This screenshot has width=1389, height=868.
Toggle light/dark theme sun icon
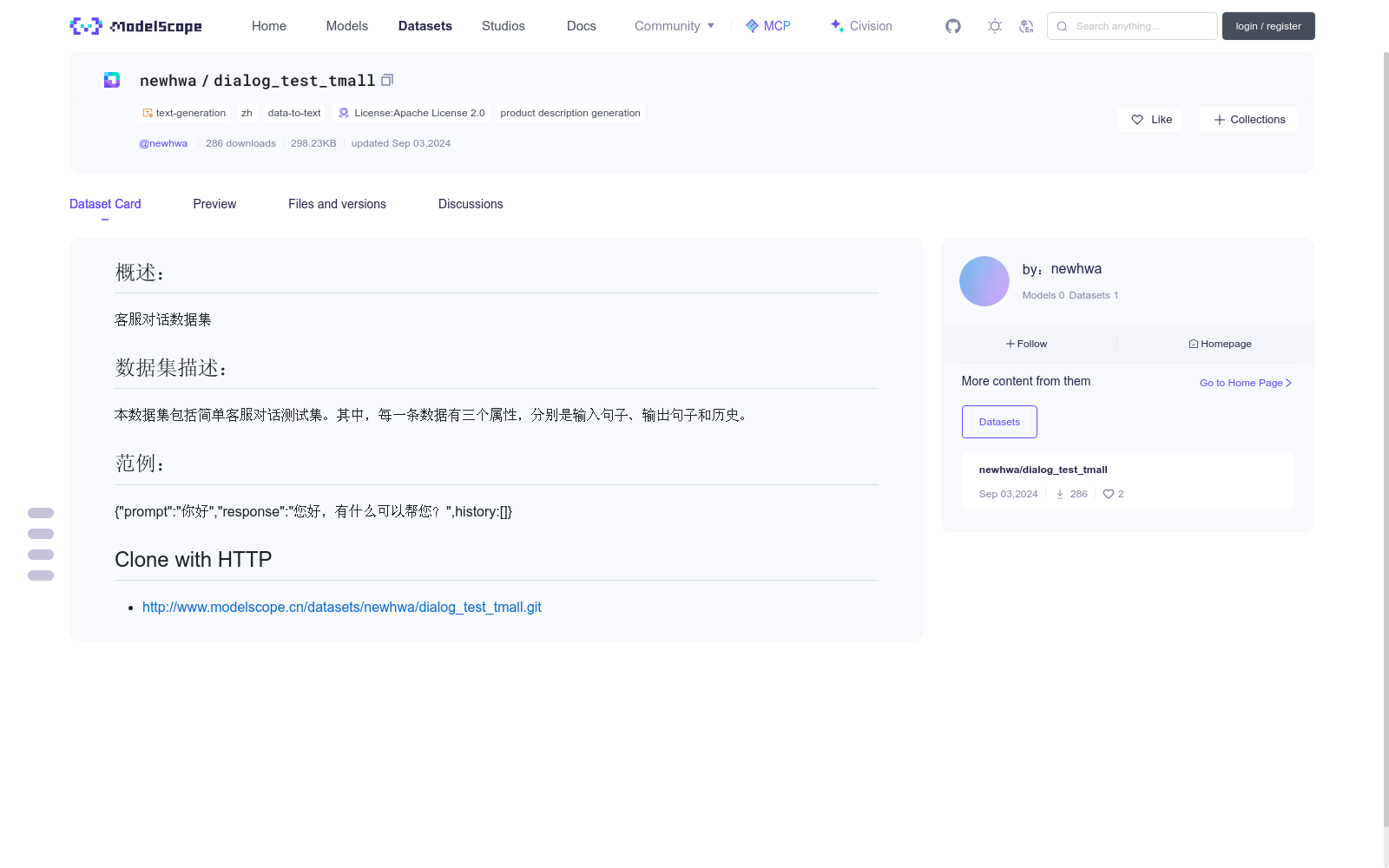click(x=995, y=26)
